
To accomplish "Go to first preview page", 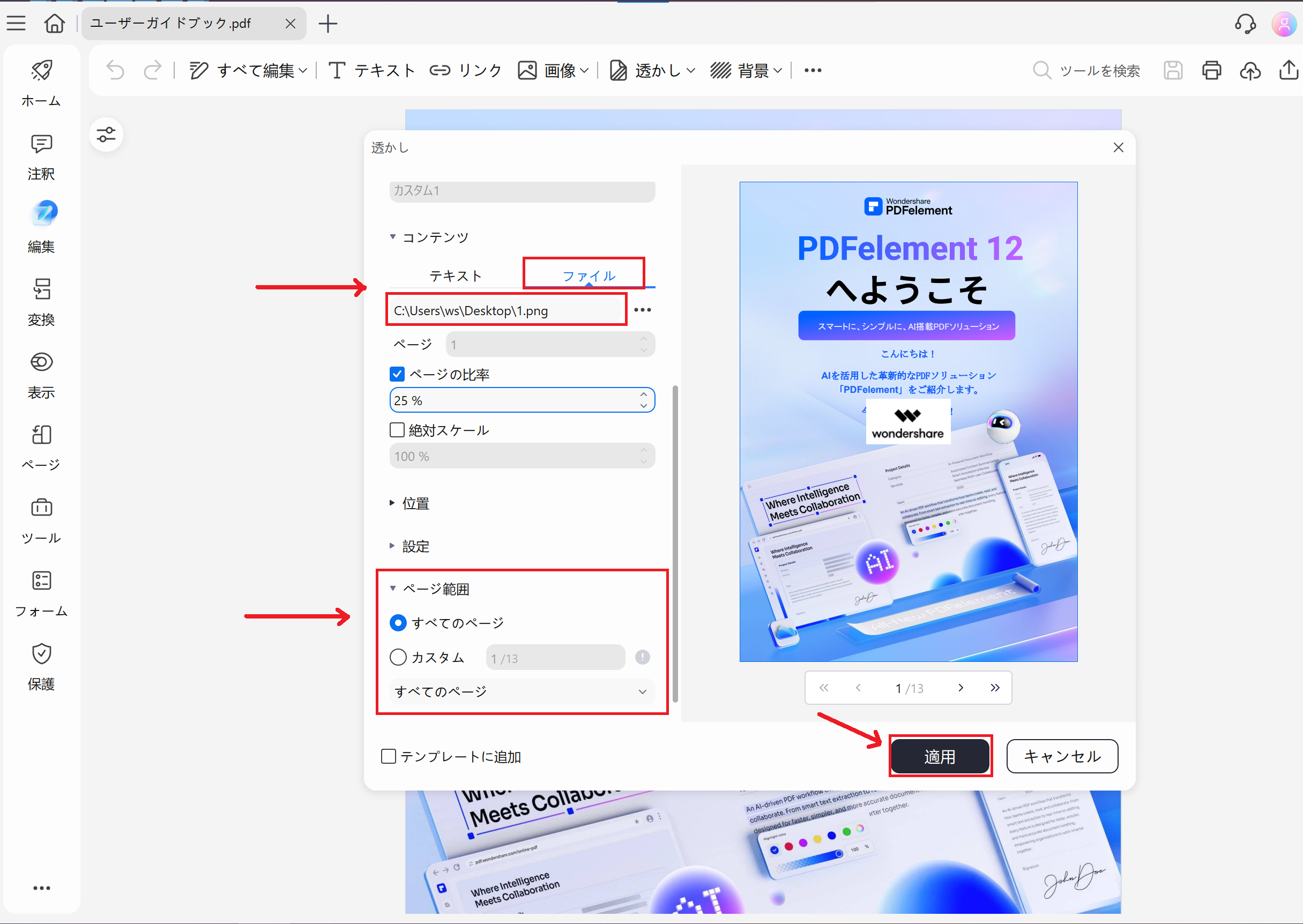I will [823, 687].
